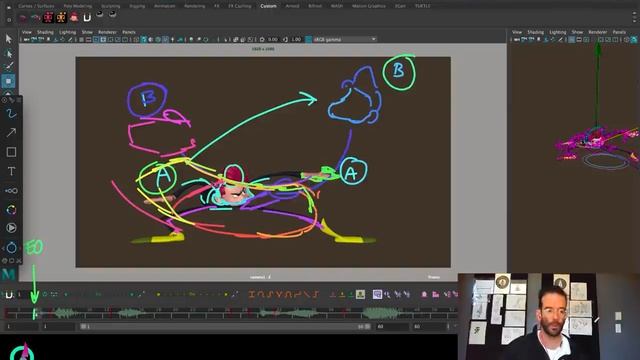Click the gamma value field showing 1.00
Viewport: 640px width, 360px height.
tap(296, 40)
